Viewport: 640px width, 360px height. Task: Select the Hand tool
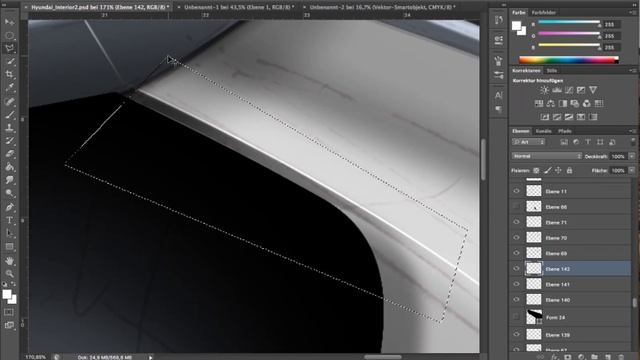click(x=9, y=260)
